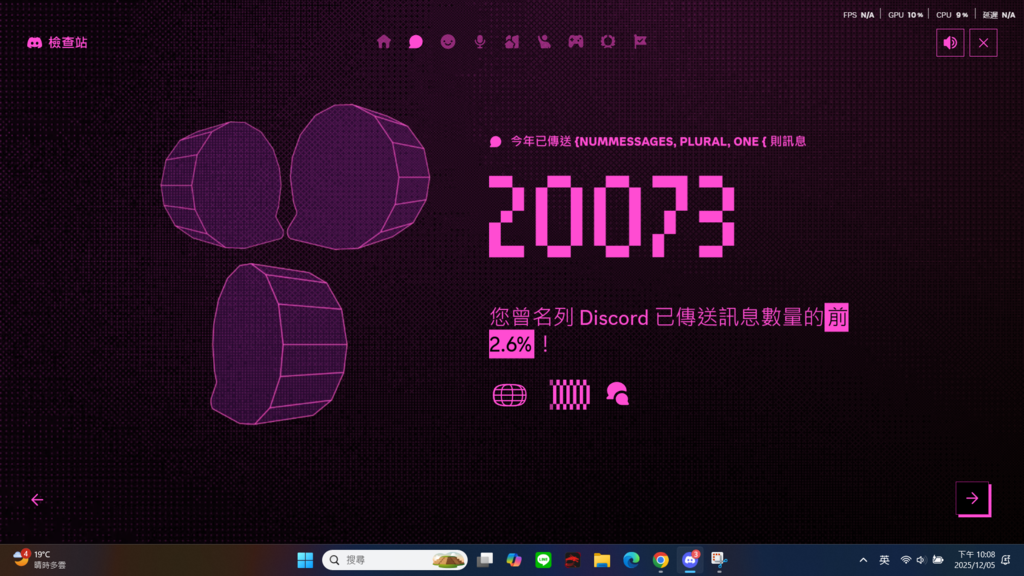Click the wireframe globe icon

(509, 395)
